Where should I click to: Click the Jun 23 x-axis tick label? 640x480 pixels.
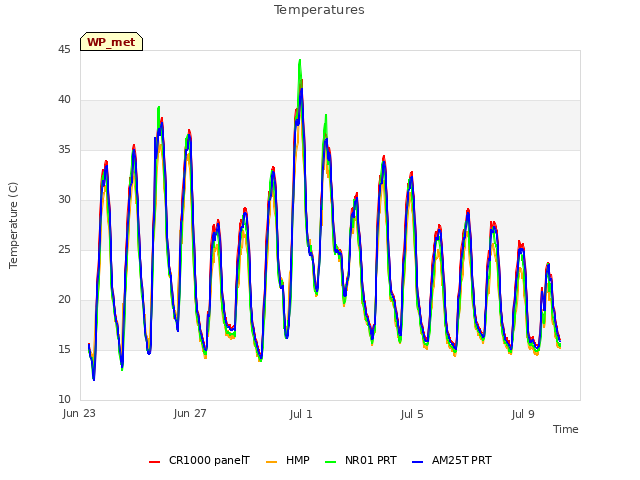click(79, 414)
